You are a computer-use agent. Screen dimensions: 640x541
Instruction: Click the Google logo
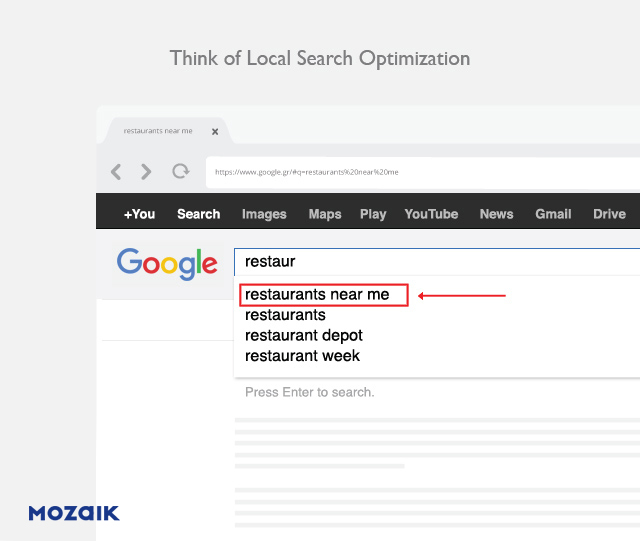(x=167, y=264)
